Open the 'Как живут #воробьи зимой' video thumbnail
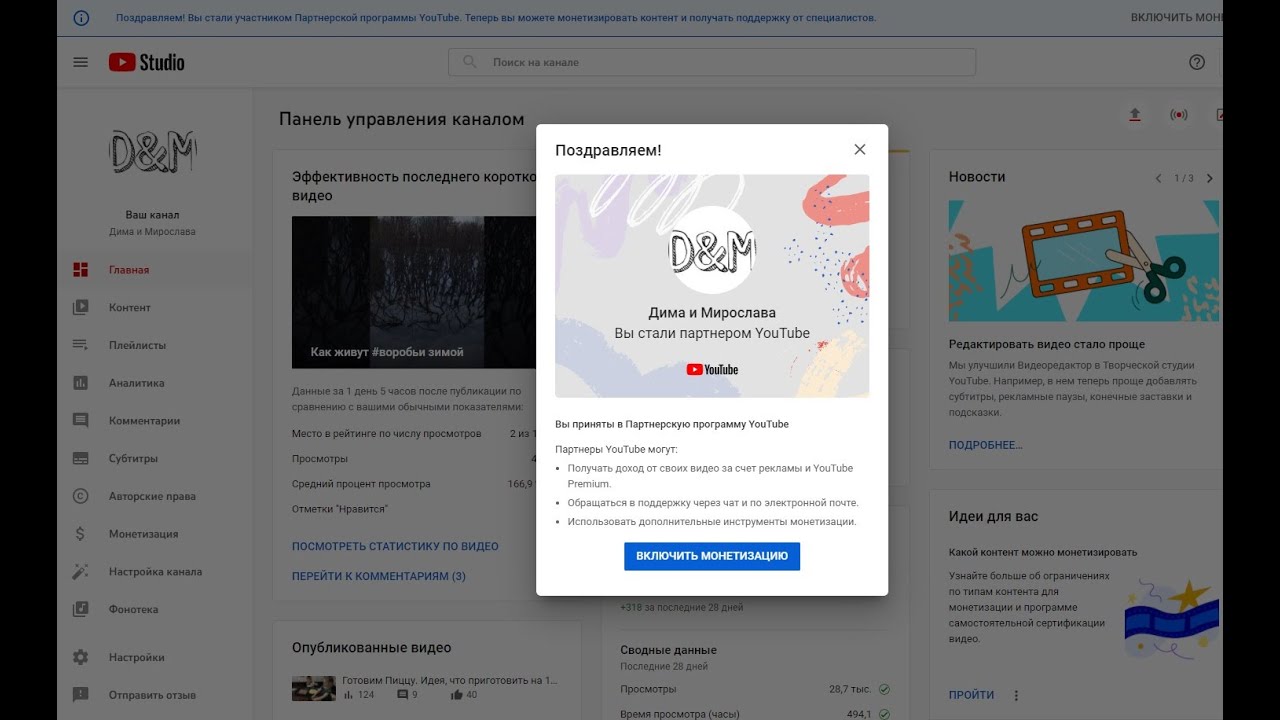 414,292
